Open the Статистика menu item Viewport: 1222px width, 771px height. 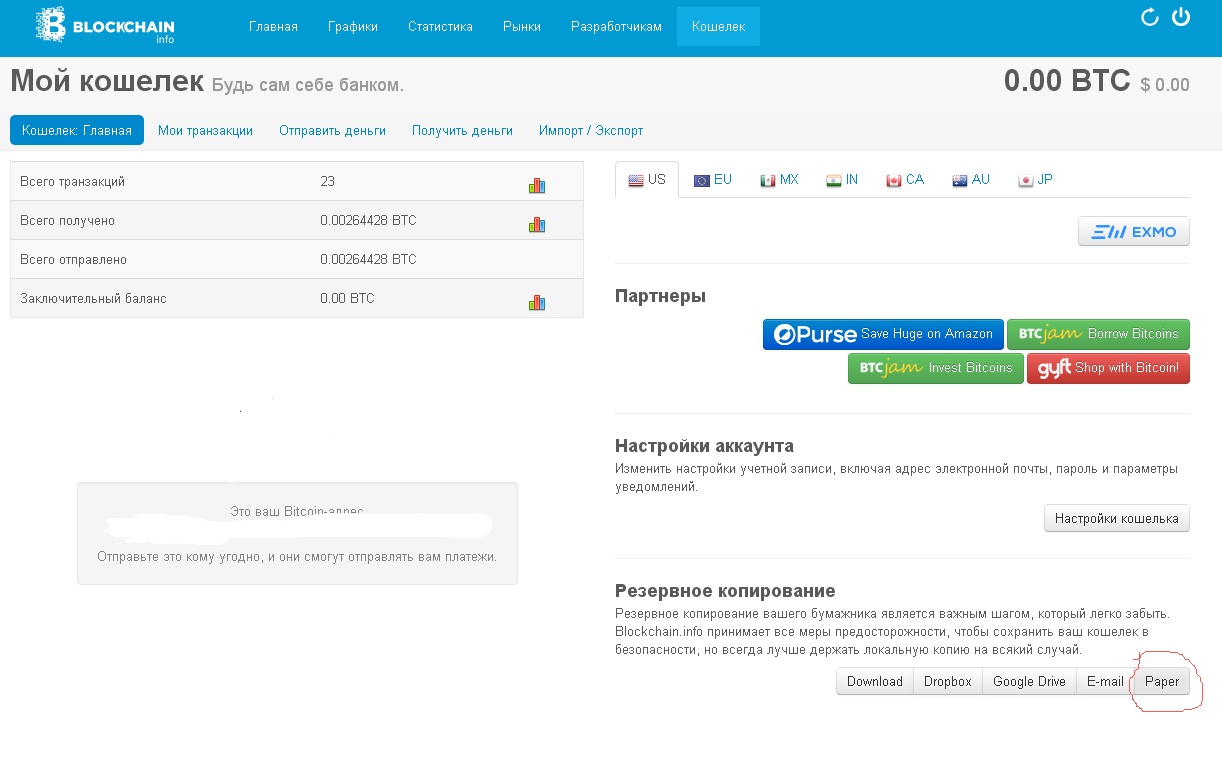[x=440, y=27]
